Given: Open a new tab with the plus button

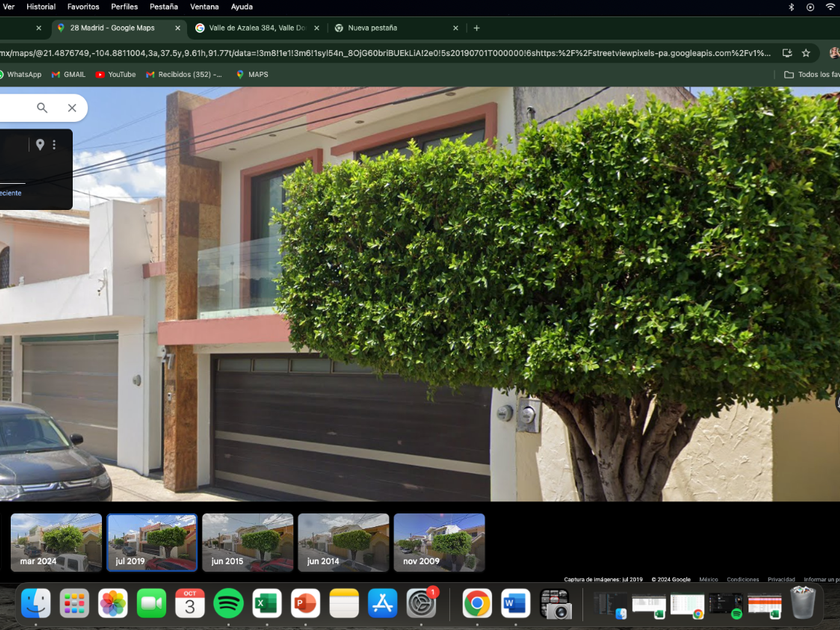Looking at the screenshot, I should pos(477,28).
